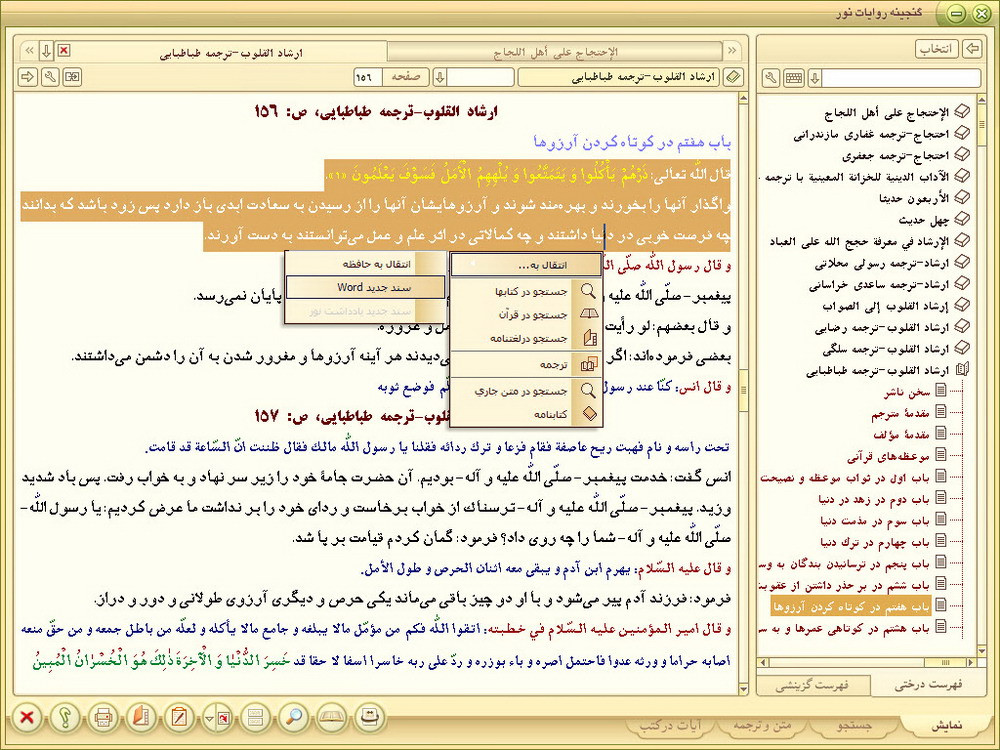Open the clipboard notes icon in bottom toolbar
This screenshot has width=1000, height=750.
point(179,718)
